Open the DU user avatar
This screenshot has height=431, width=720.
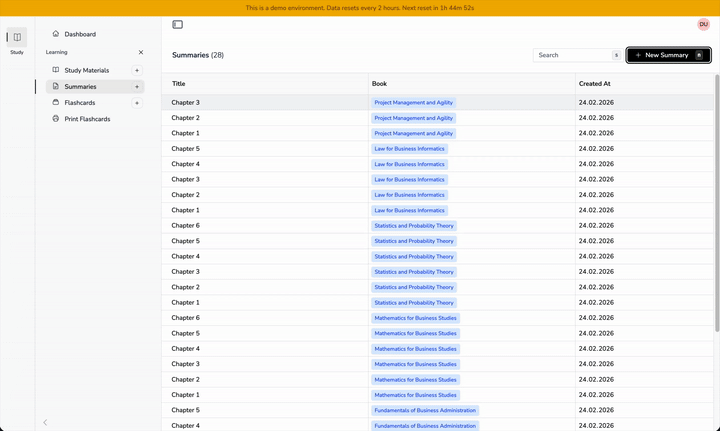703,24
